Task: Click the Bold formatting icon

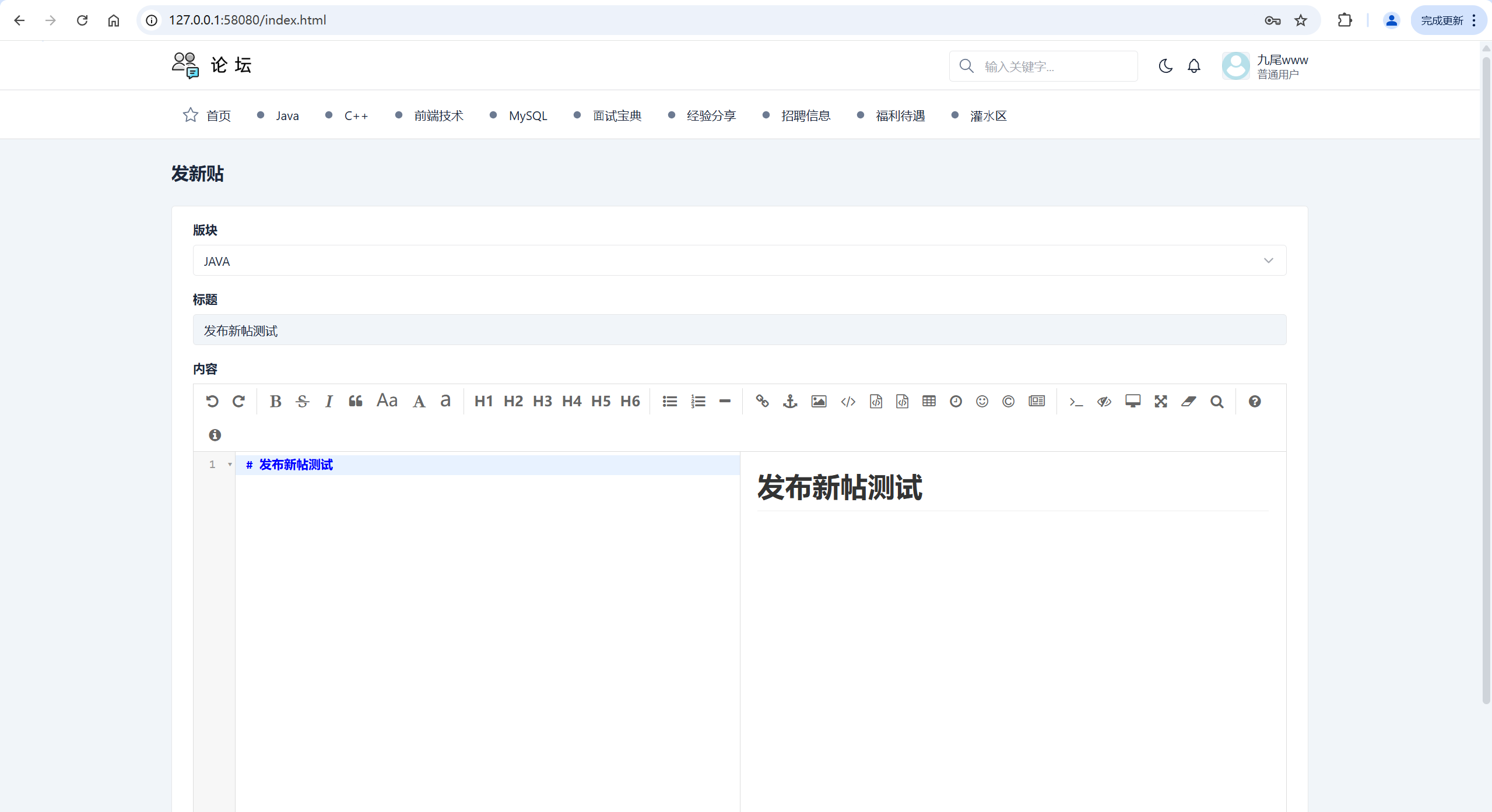Action: tap(275, 402)
